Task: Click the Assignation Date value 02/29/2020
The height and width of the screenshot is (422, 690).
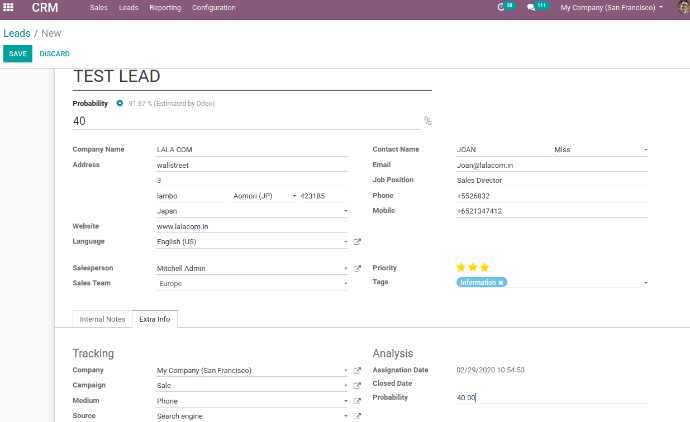Action: click(x=490, y=370)
